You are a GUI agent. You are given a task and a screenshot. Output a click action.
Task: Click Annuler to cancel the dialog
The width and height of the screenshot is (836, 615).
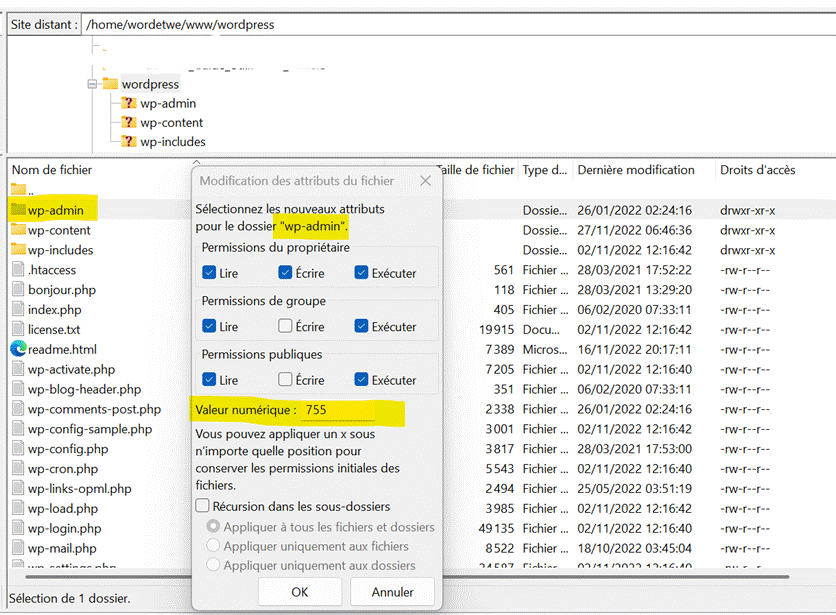pyautogui.click(x=392, y=592)
